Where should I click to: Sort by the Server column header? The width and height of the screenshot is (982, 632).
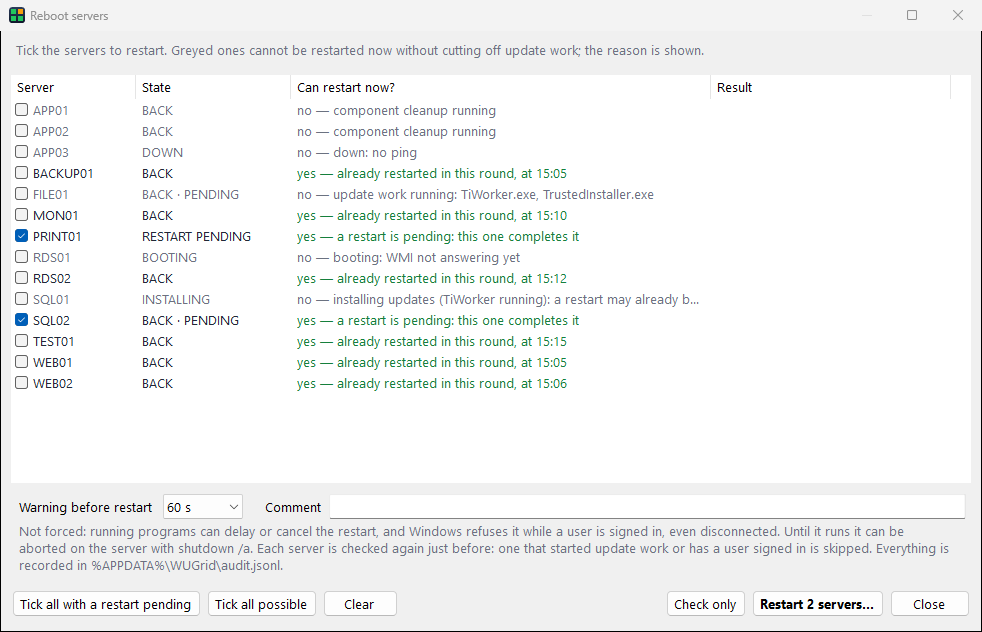(73, 88)
